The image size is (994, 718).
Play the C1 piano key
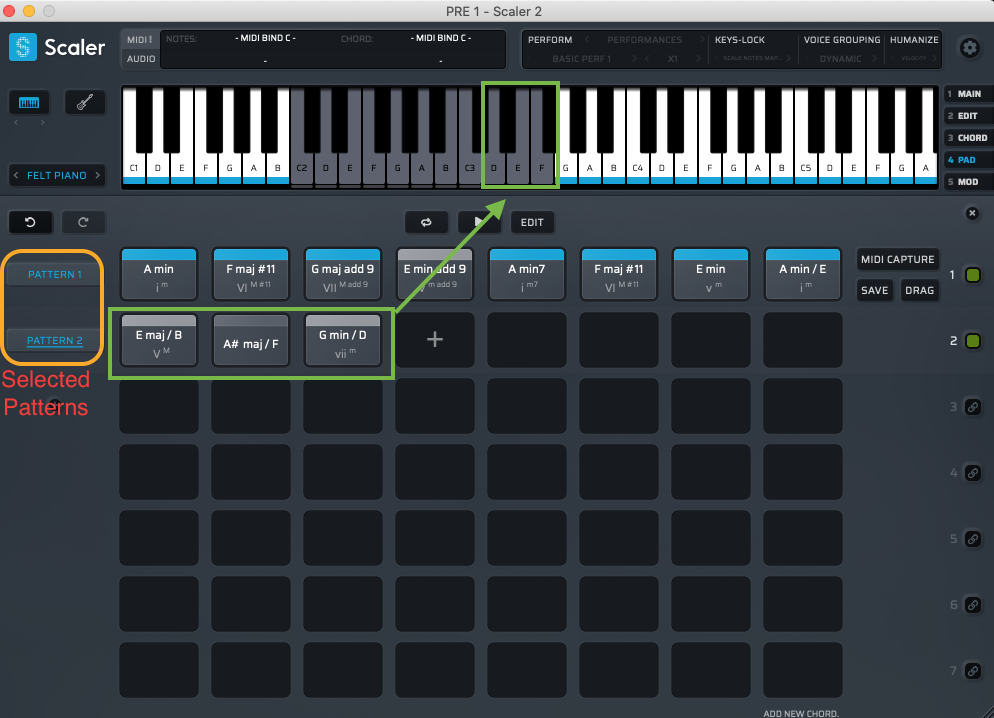(x=134, y=169)
